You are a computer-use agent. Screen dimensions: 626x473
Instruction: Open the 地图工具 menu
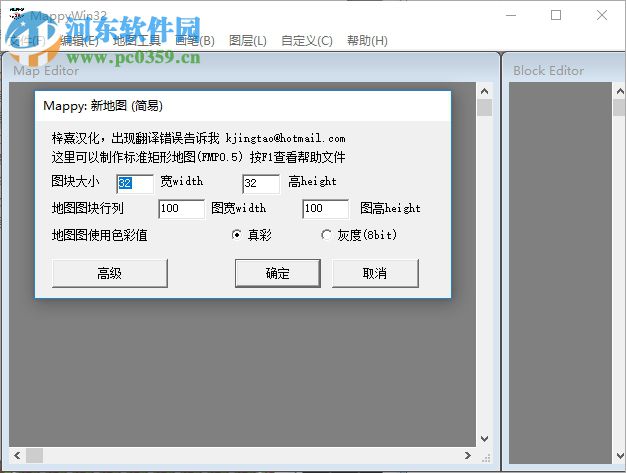click(137, 41)
